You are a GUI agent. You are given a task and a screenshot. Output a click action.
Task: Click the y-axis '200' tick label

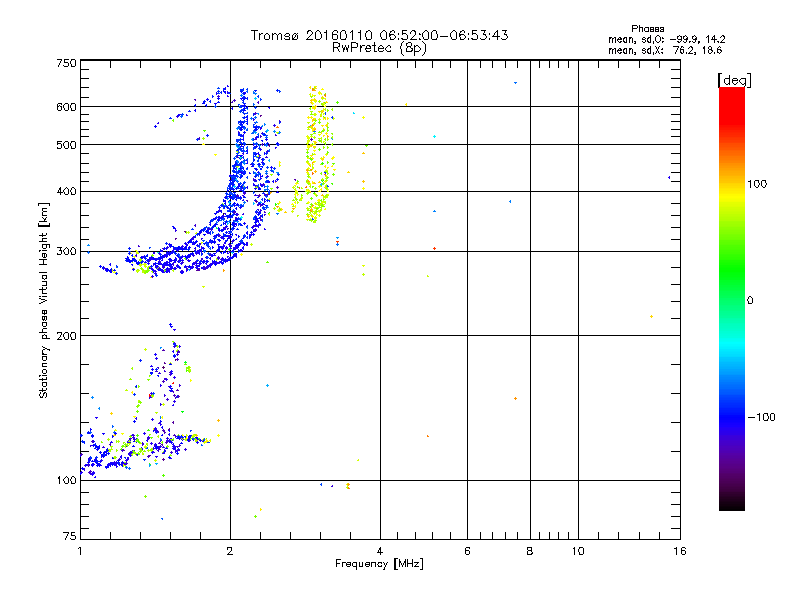coord(66,336)
